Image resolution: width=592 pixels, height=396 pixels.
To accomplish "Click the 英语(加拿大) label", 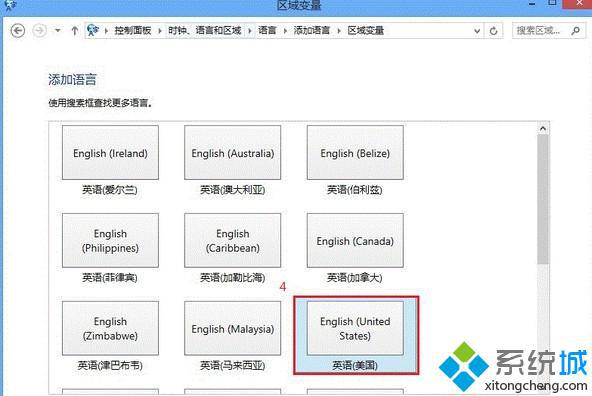I will (355, 277).
